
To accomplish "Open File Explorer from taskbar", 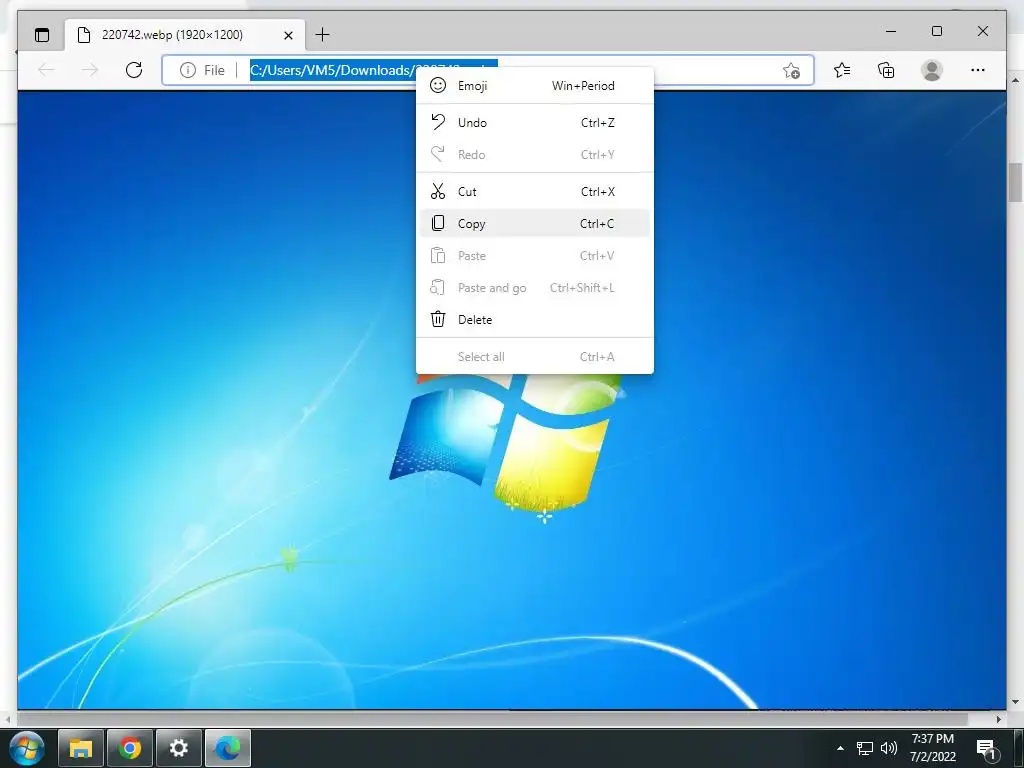I will (x=81, y=748).
